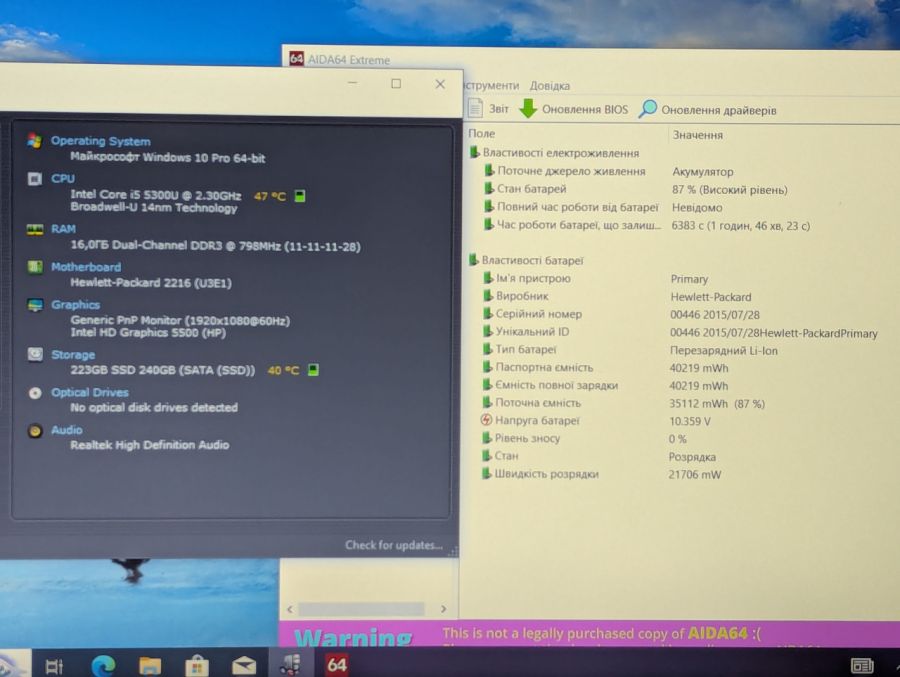
Task: Click the Властивості батареї group icon
Action: (474, 260)
